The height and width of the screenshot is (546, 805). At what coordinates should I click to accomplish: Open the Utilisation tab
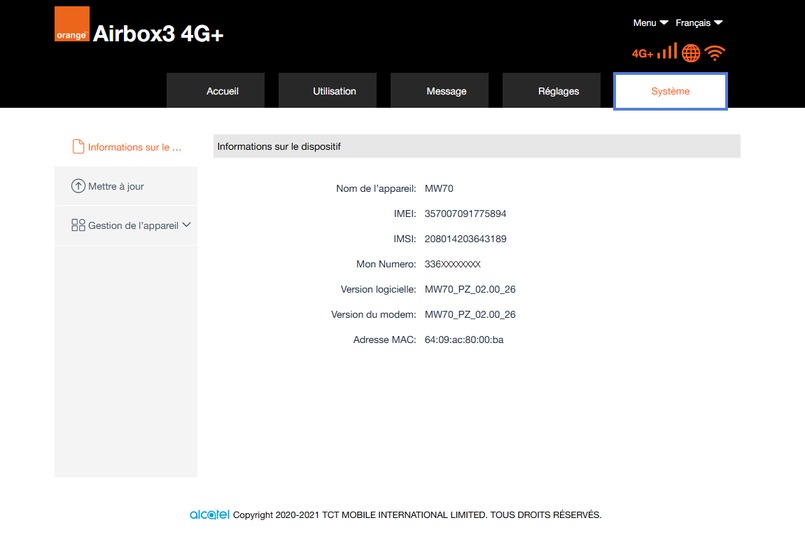[x=334, y=91]
